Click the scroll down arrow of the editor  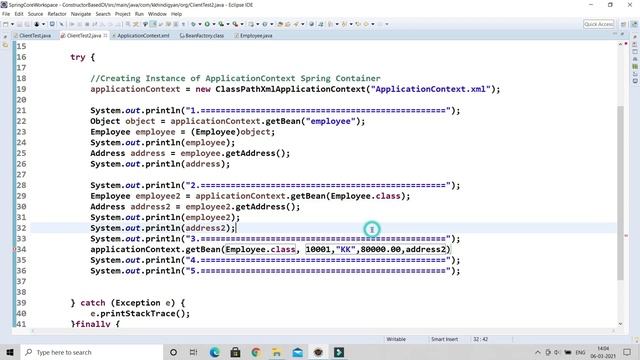[620, 324]
